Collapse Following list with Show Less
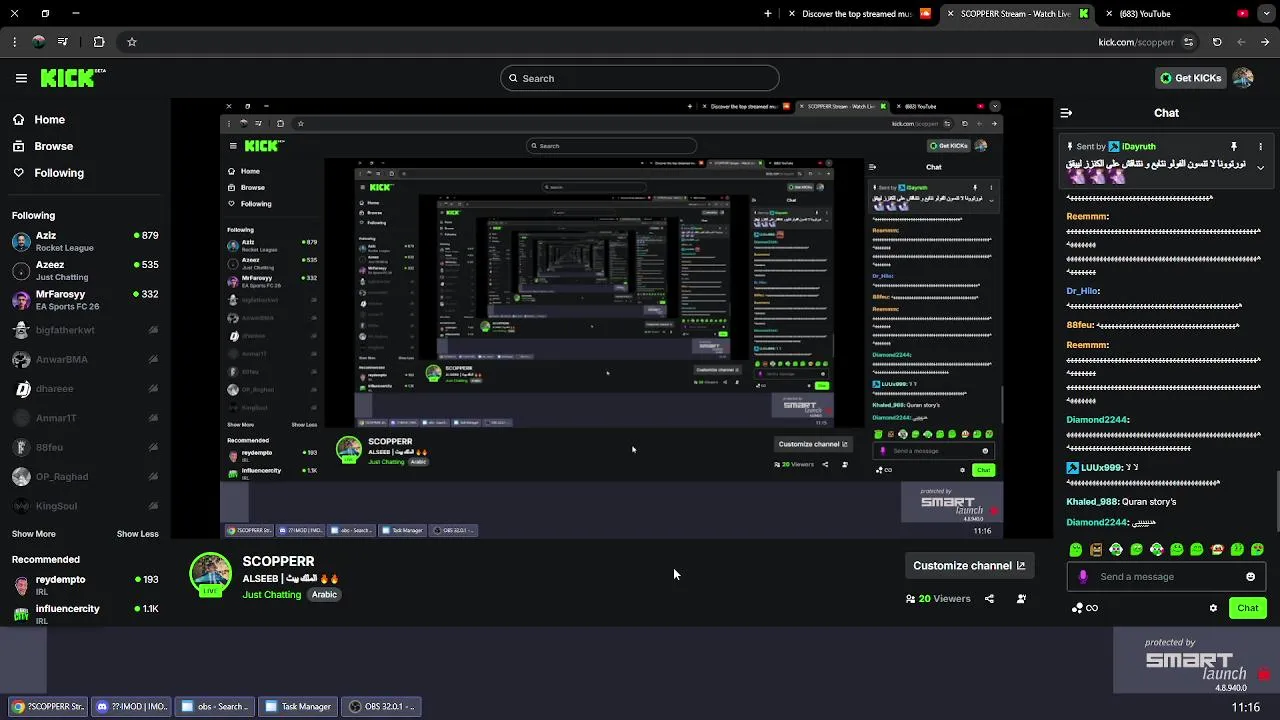The width and height of the screenshot is (1280, 720). [138, 534]
